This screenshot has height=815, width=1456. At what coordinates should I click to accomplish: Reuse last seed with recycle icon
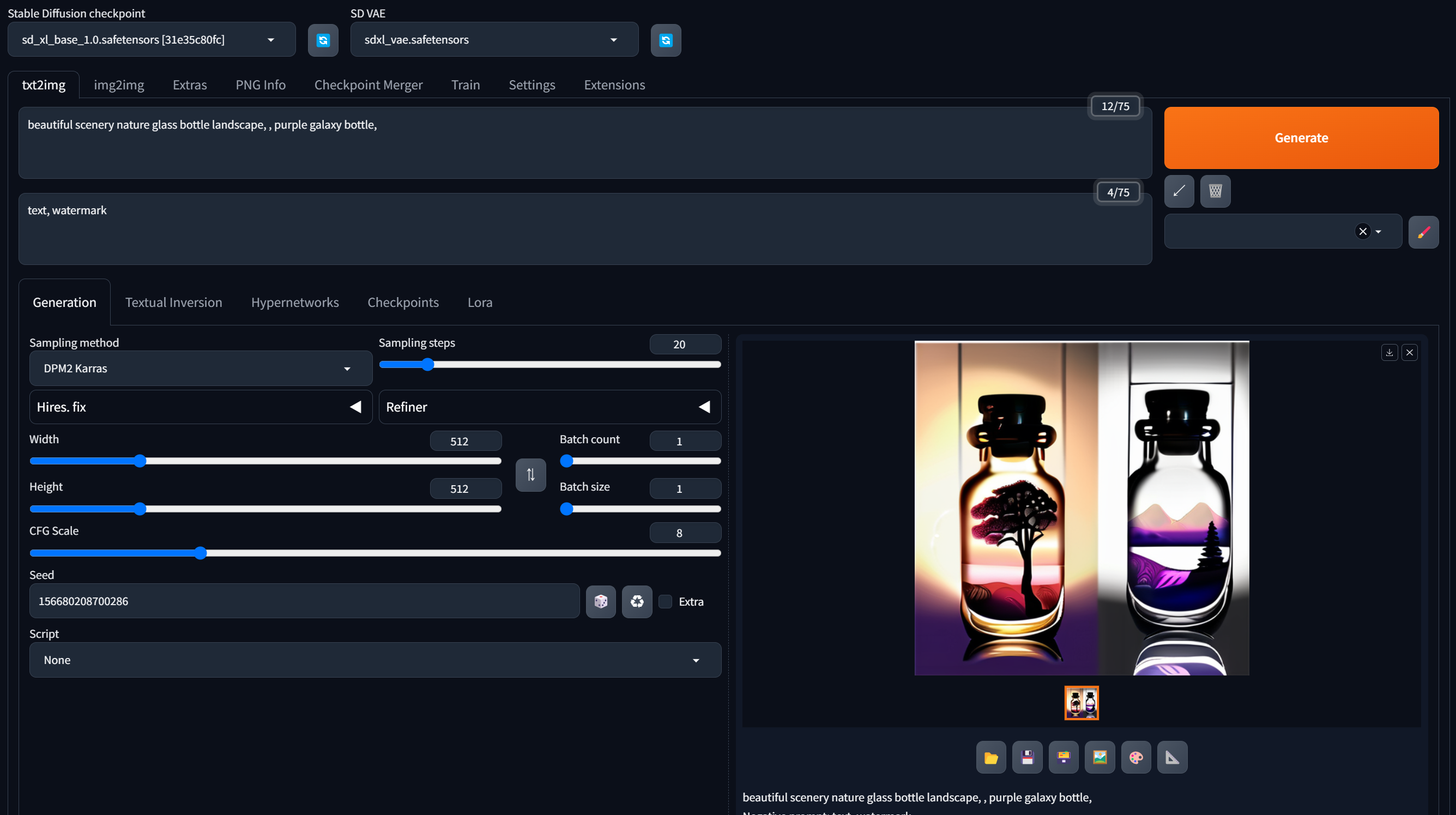[637, 601]
